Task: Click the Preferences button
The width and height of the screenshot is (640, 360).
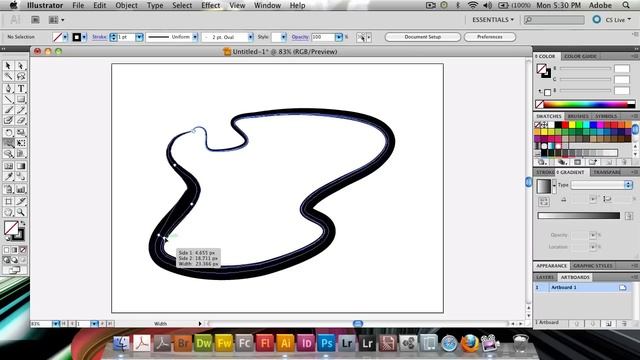Action: coord(489,37)
